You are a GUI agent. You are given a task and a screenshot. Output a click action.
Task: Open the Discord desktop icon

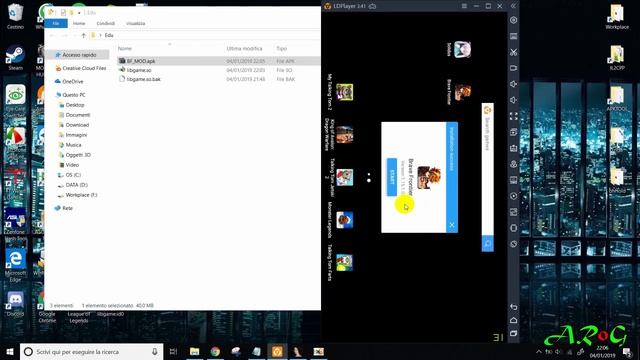15,304
